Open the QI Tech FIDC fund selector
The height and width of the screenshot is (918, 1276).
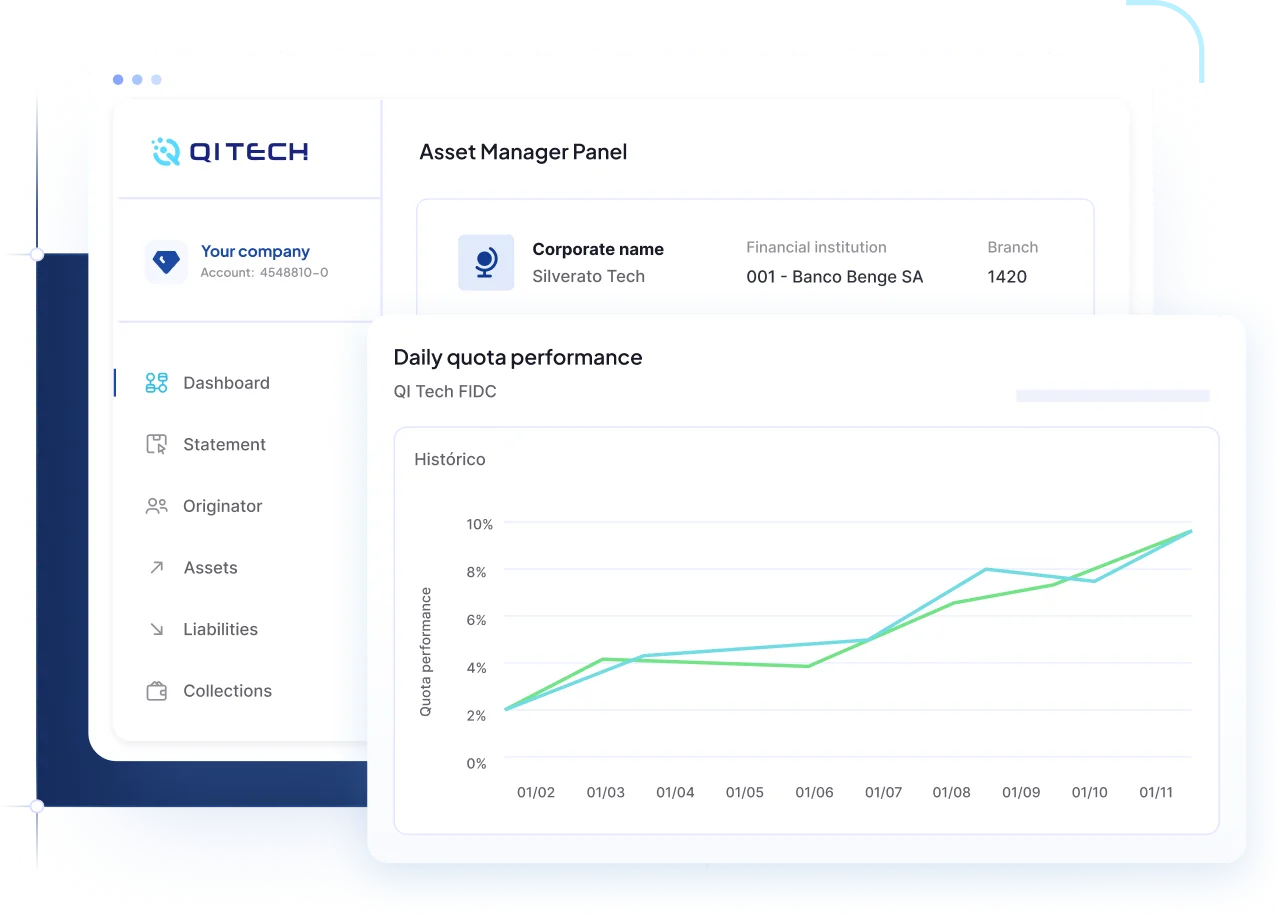(445, 391)
